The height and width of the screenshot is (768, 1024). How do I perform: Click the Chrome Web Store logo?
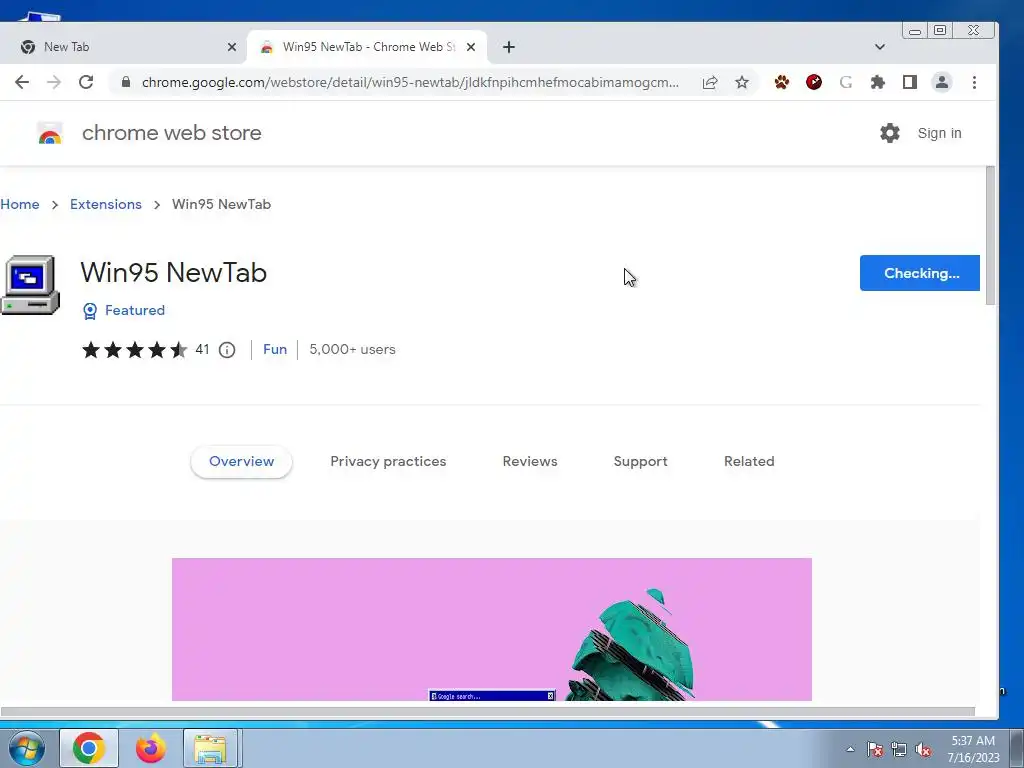click(50, 133)
